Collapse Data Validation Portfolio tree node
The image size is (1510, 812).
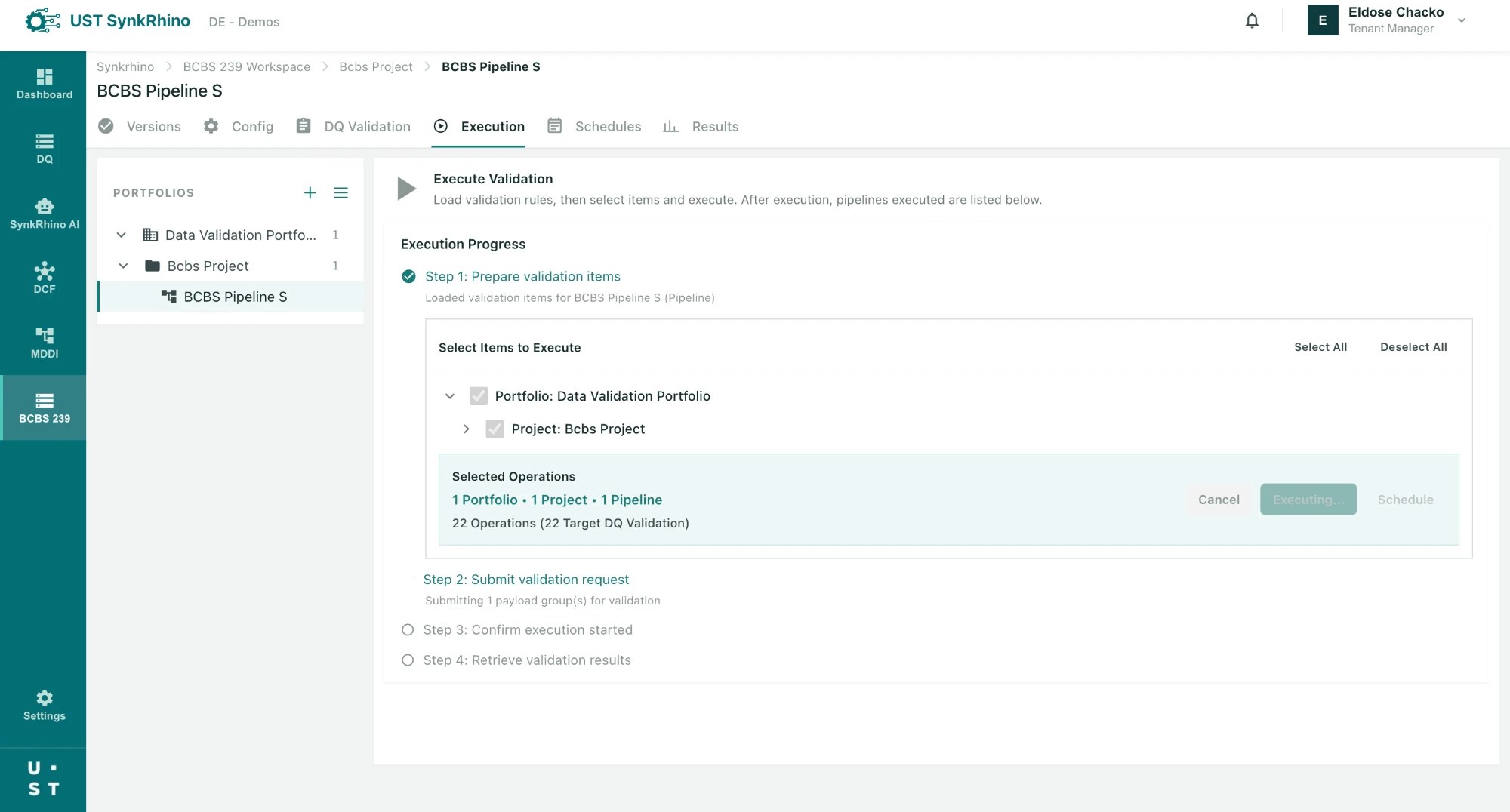click(121, 235)
